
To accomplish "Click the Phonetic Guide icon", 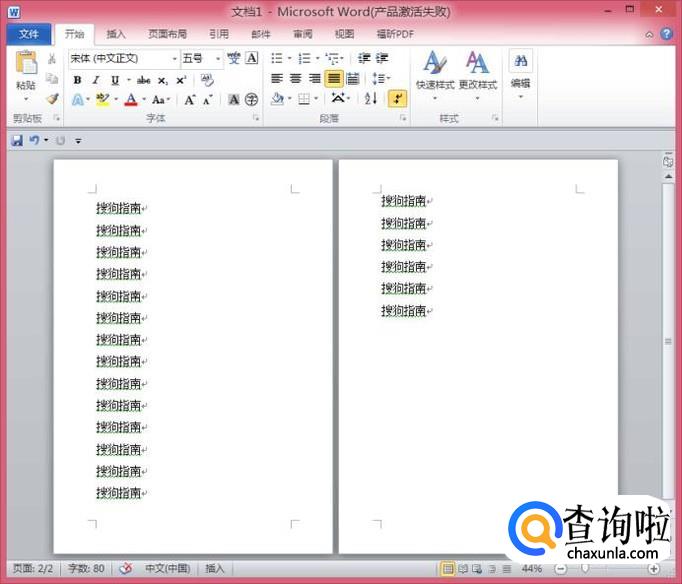I will click(234, 58).
